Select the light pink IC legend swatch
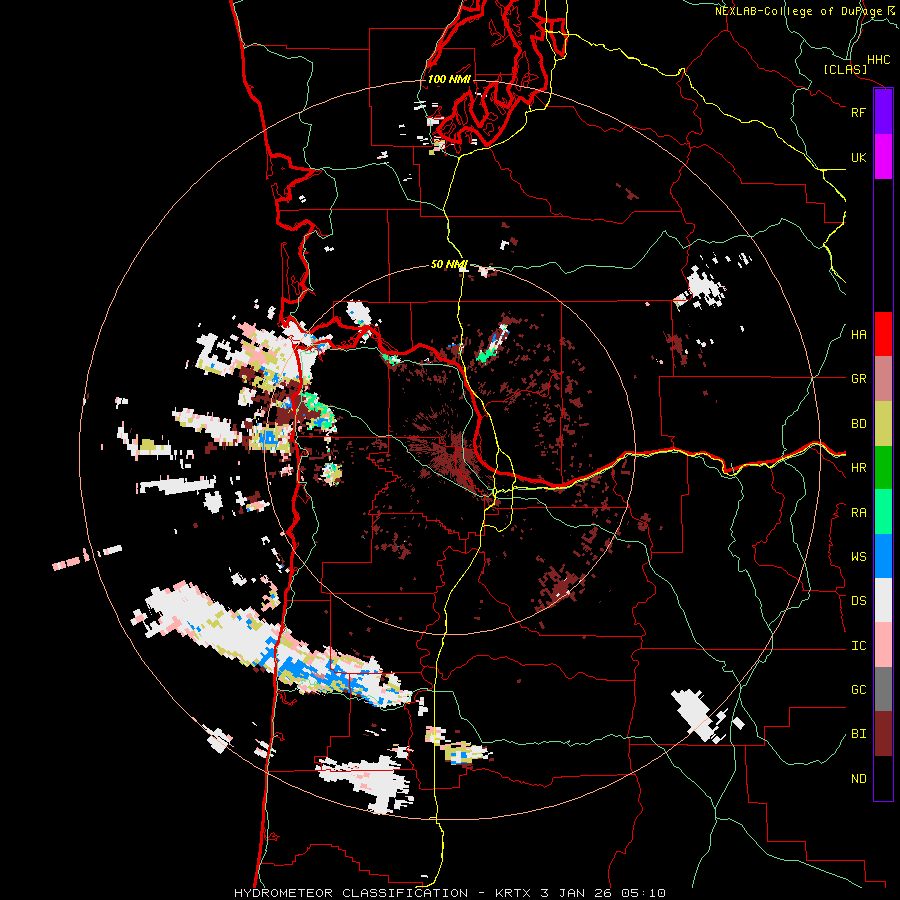Screen dimensions: 900x900 click(883, 645)
